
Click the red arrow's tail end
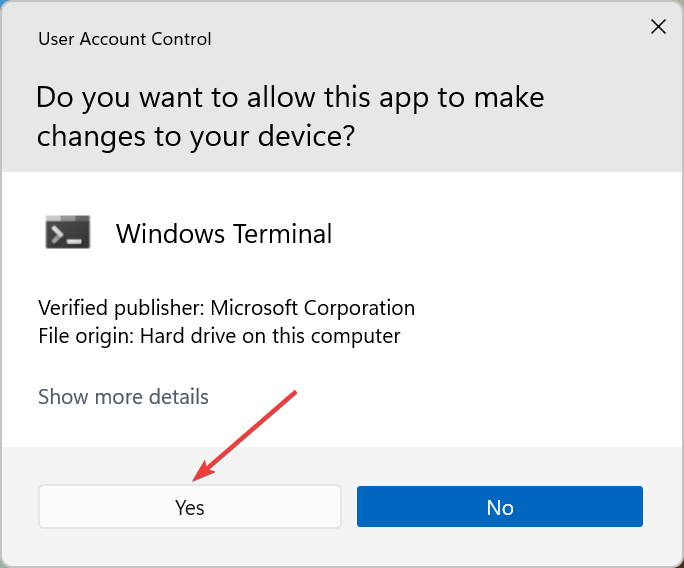(x=296, y=392)
